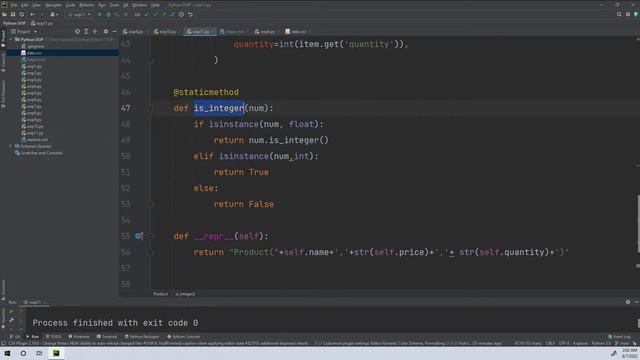Screen dimensions: 640x360
Task: Click the PyCharm icon on Windows taskbar
Action: coord(56,353)
